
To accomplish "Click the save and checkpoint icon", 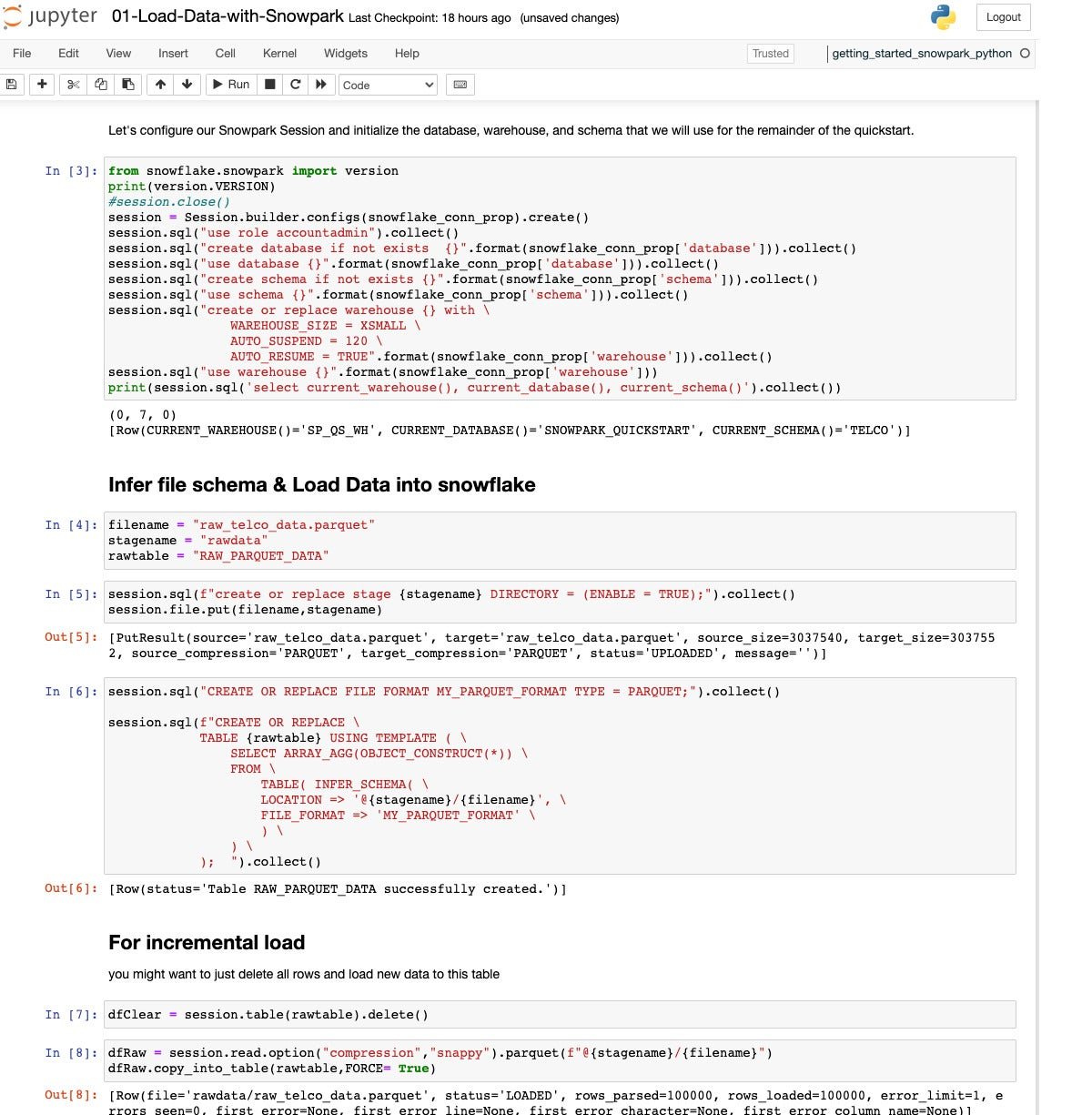I will 12,85.
